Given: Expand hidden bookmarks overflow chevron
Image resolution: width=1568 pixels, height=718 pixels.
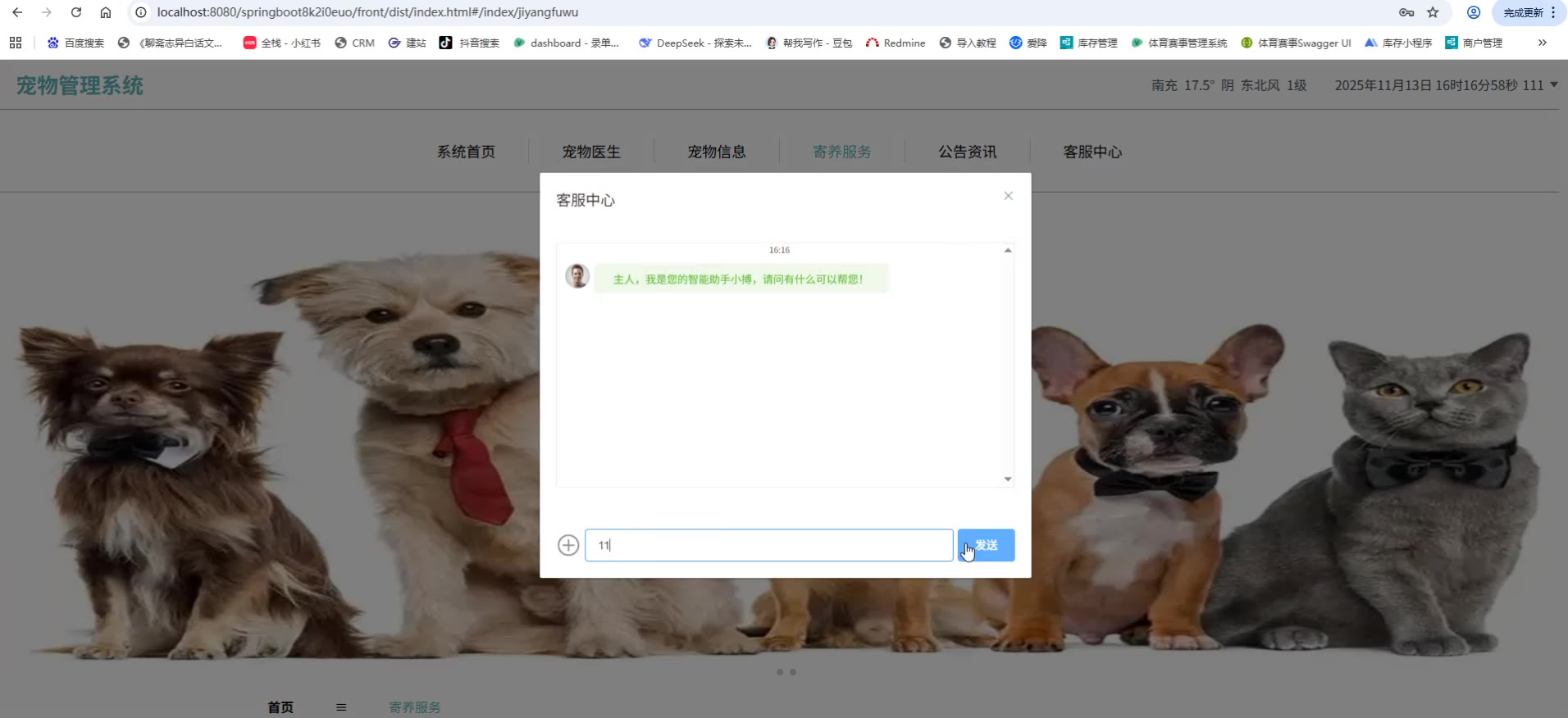Looking at the screenshot, I should coord(1542,43).
